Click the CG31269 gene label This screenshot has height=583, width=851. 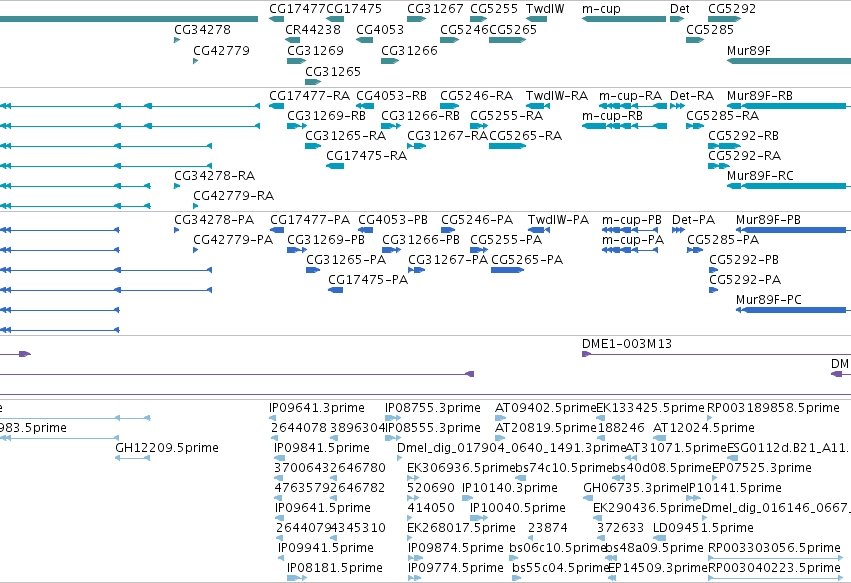[315, 50]
